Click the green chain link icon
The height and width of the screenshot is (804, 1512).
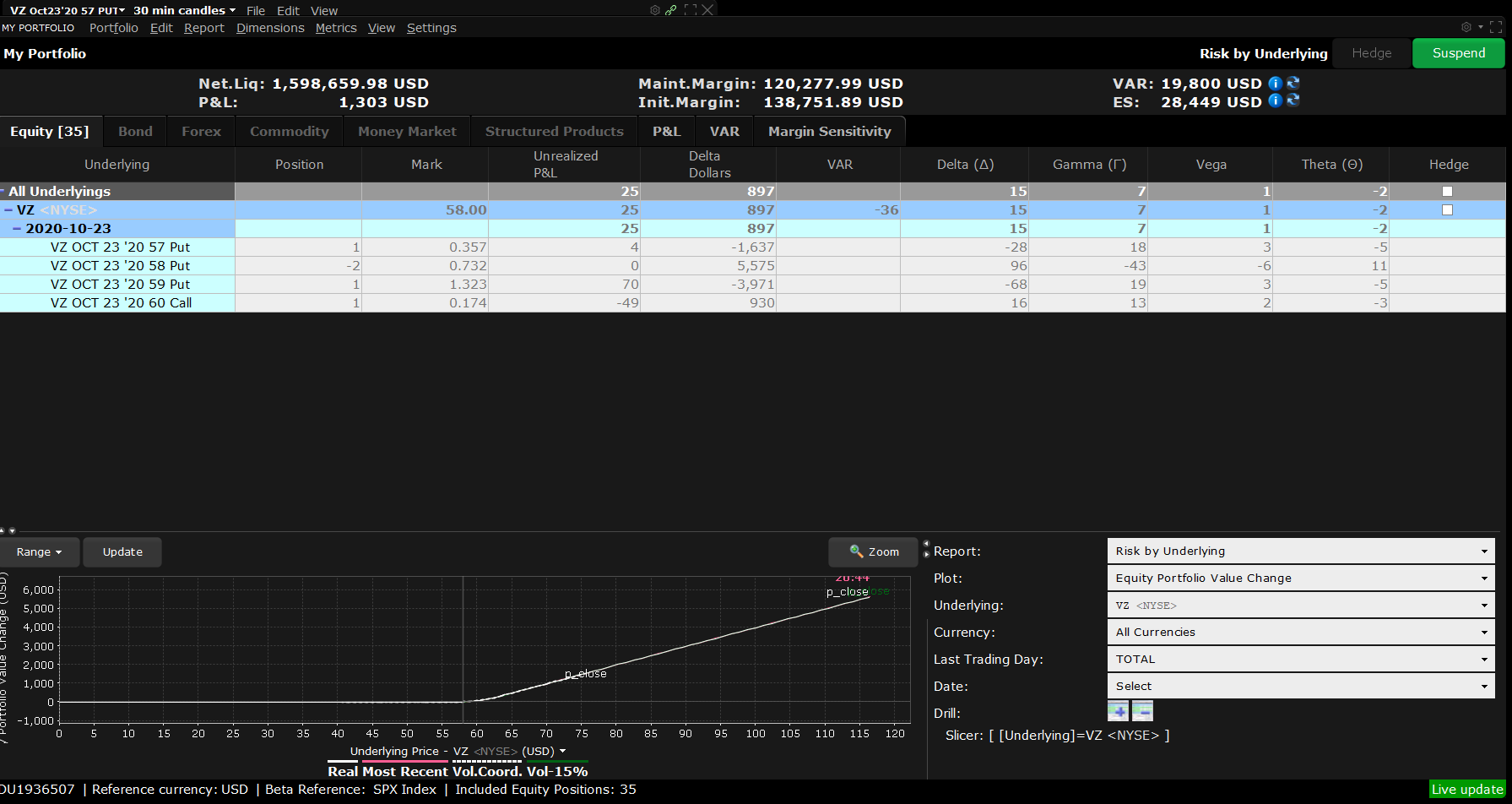[670, 10]
